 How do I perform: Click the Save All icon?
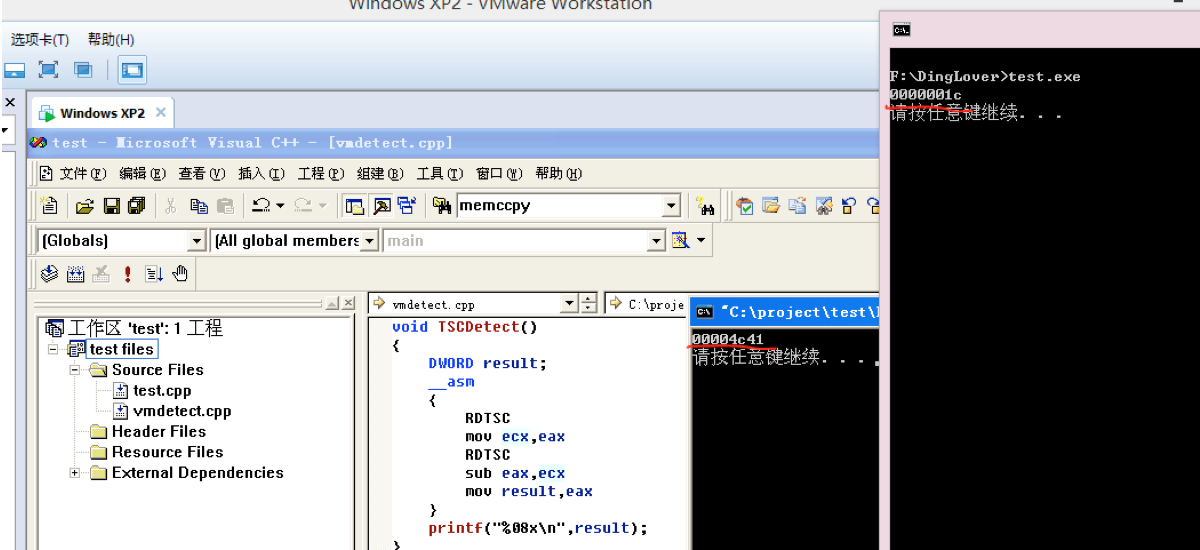[x=136, y=206]
